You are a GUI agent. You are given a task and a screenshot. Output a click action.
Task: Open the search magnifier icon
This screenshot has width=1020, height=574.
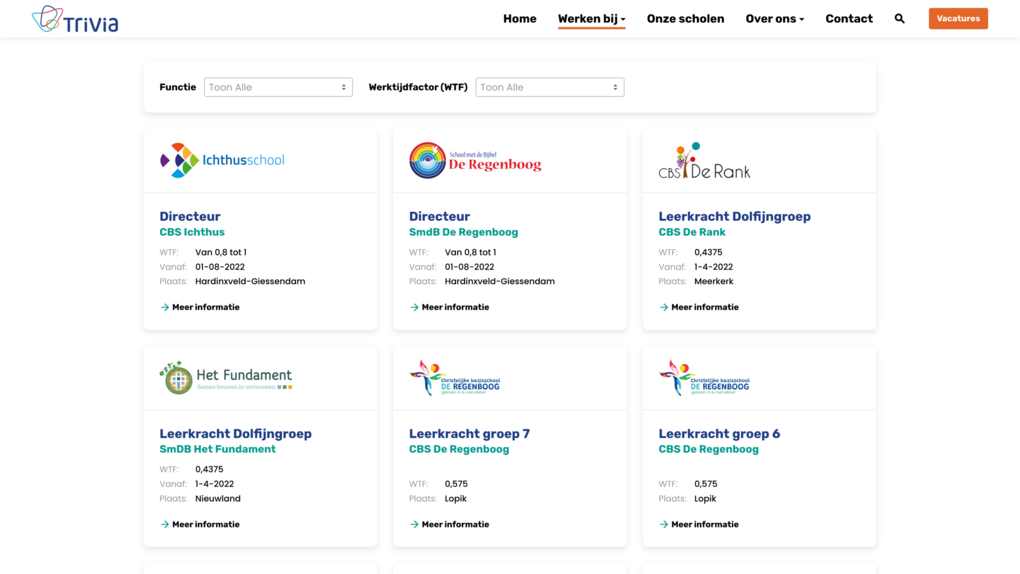[899, 19]
